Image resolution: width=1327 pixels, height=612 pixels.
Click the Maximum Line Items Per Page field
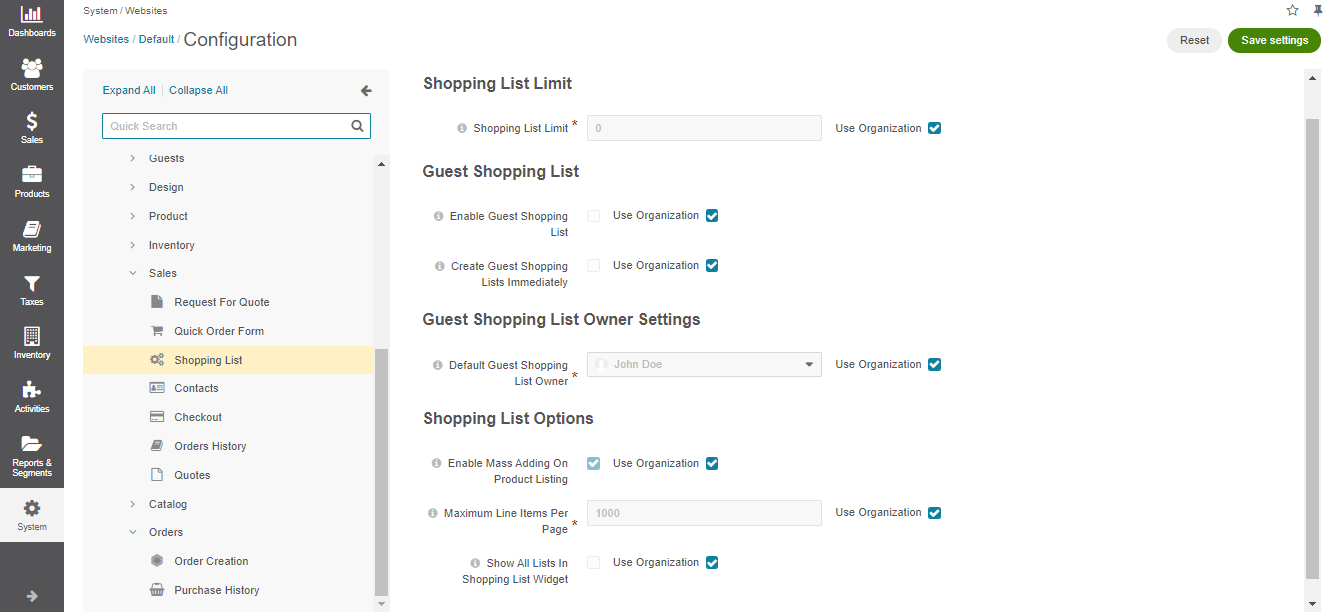click(x=704, y=513)
